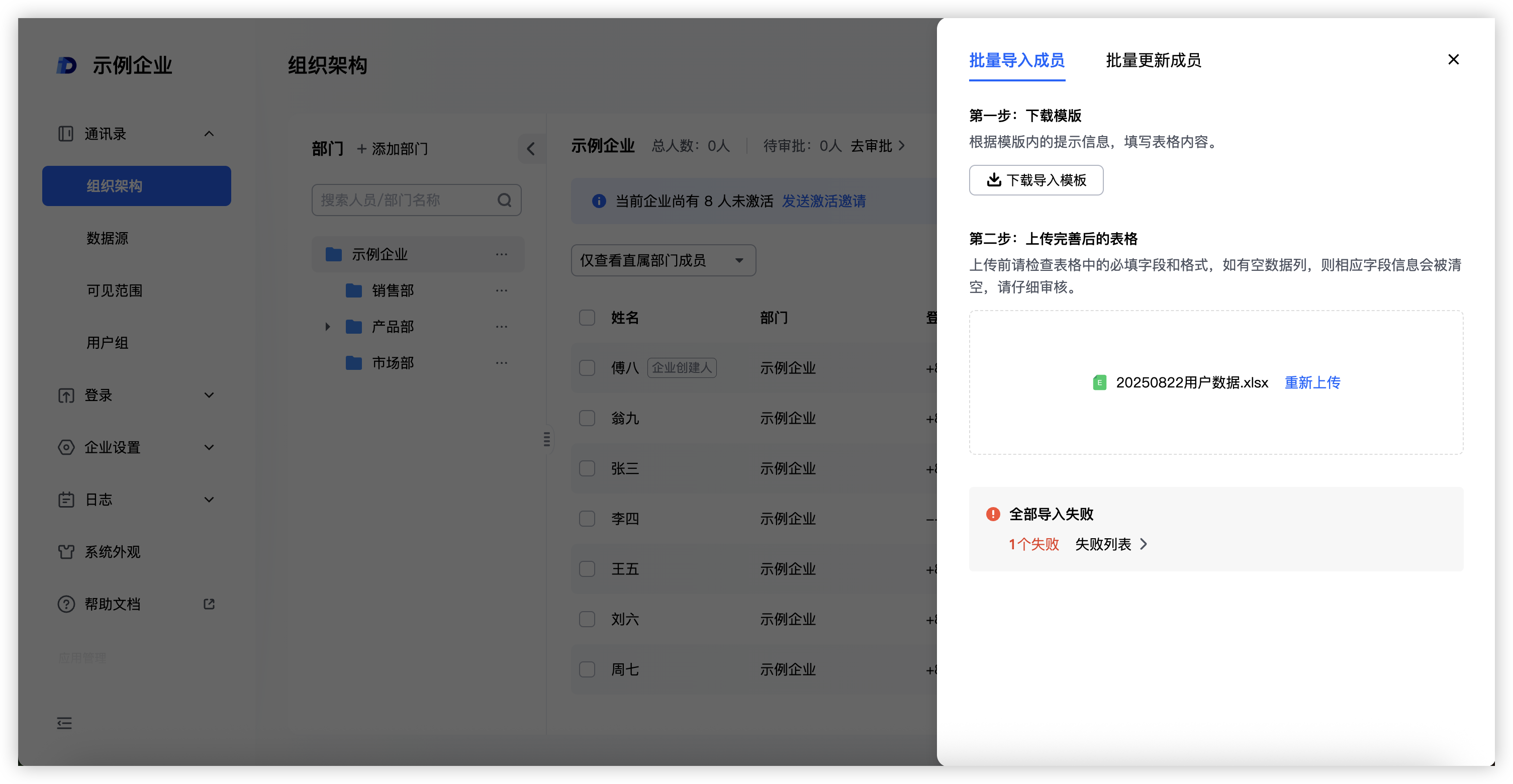Tick the checkbox for 张三
The width and height of the screenshot is (1513, 784).
tap(587, 468)
